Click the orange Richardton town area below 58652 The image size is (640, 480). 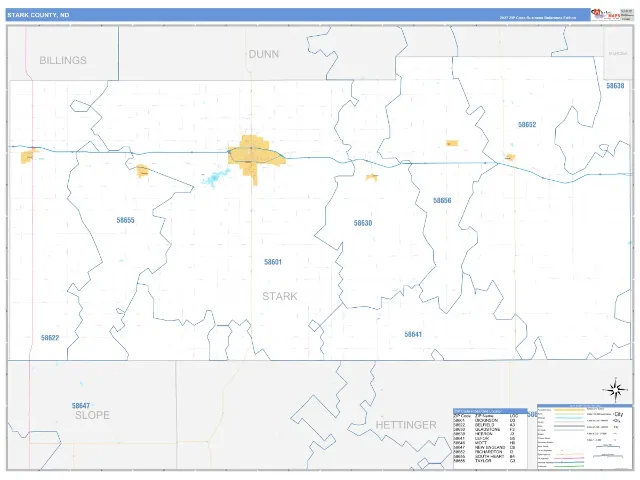510,157
